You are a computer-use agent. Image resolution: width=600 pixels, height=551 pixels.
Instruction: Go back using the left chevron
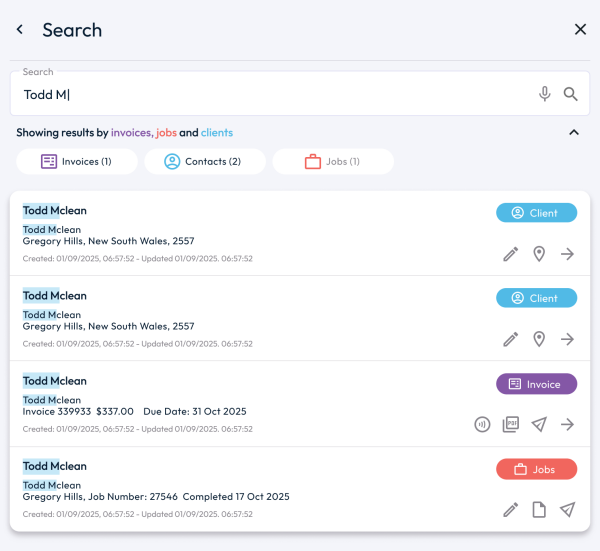click(20, 30)
